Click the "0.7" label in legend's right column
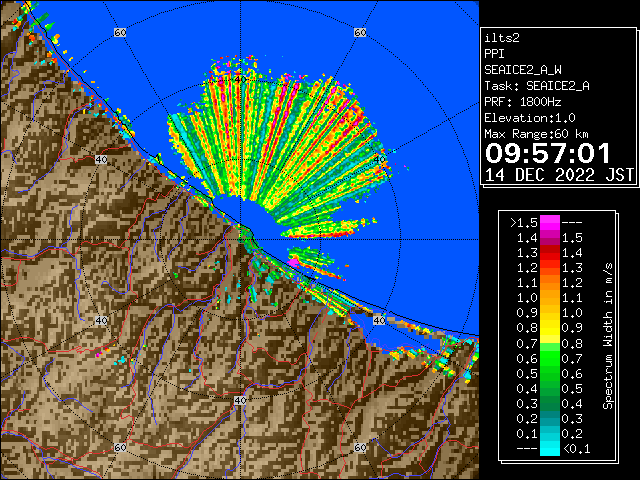This screenshot has height=480, width=640. tap(572, 358)
